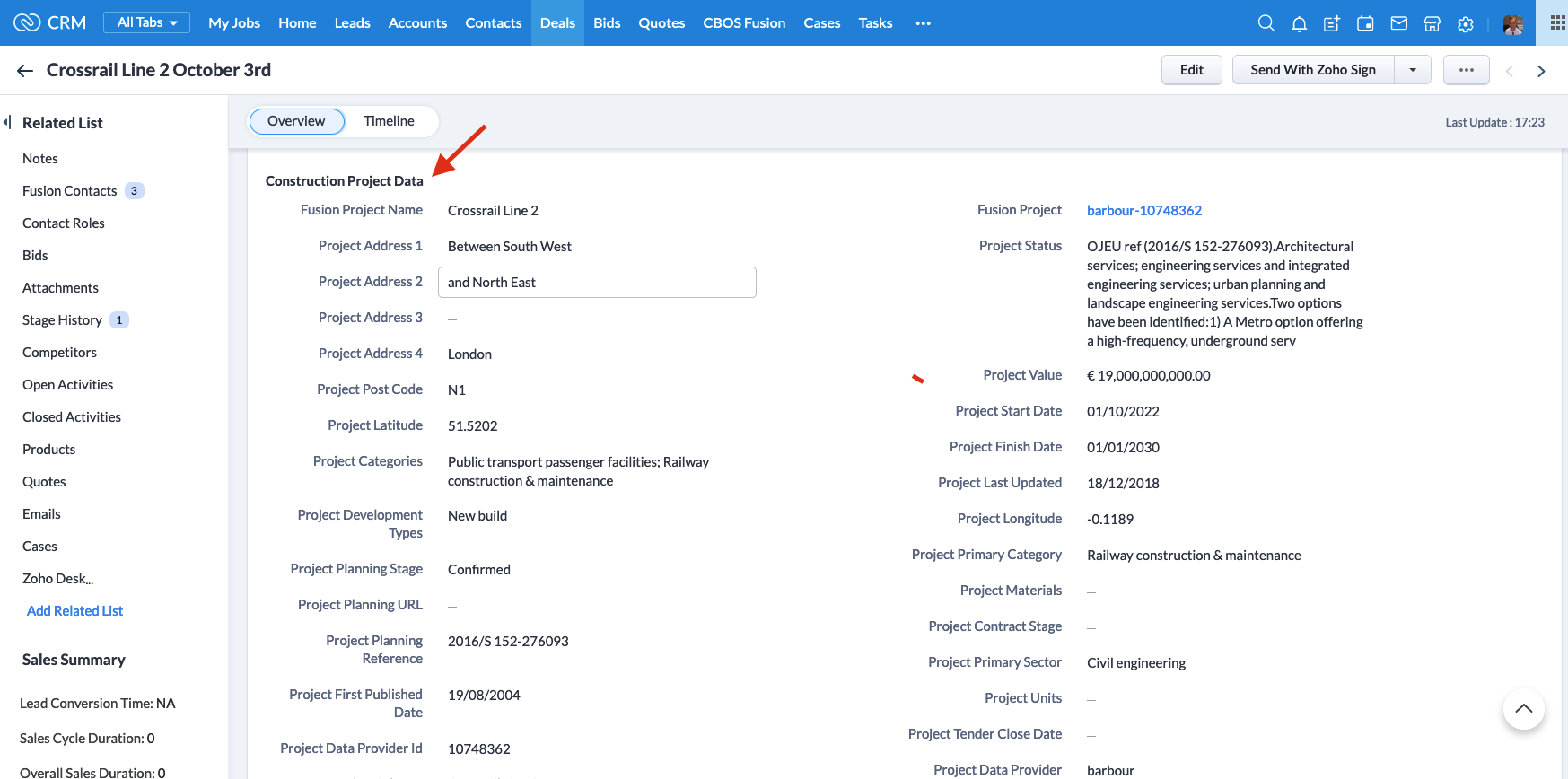Image resolution: width=1568 pixels, height=779 pixels.
Task: Go to the previous deal record
Action: (1510, 71)
